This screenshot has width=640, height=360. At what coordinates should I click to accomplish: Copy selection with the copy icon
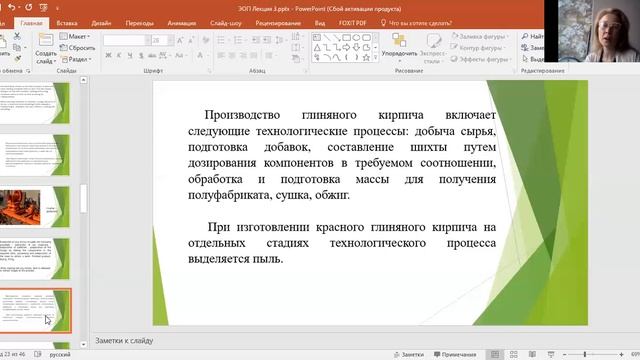pos(17,48)
